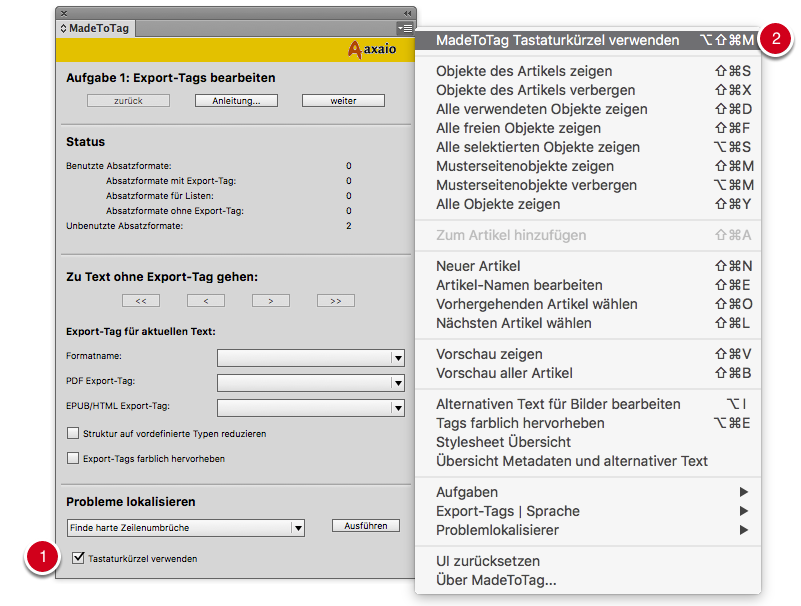Open the EPUB/HTML Export-Tag dropdown
The width and height of the screenshot is (801, 606).
[311, 408]
